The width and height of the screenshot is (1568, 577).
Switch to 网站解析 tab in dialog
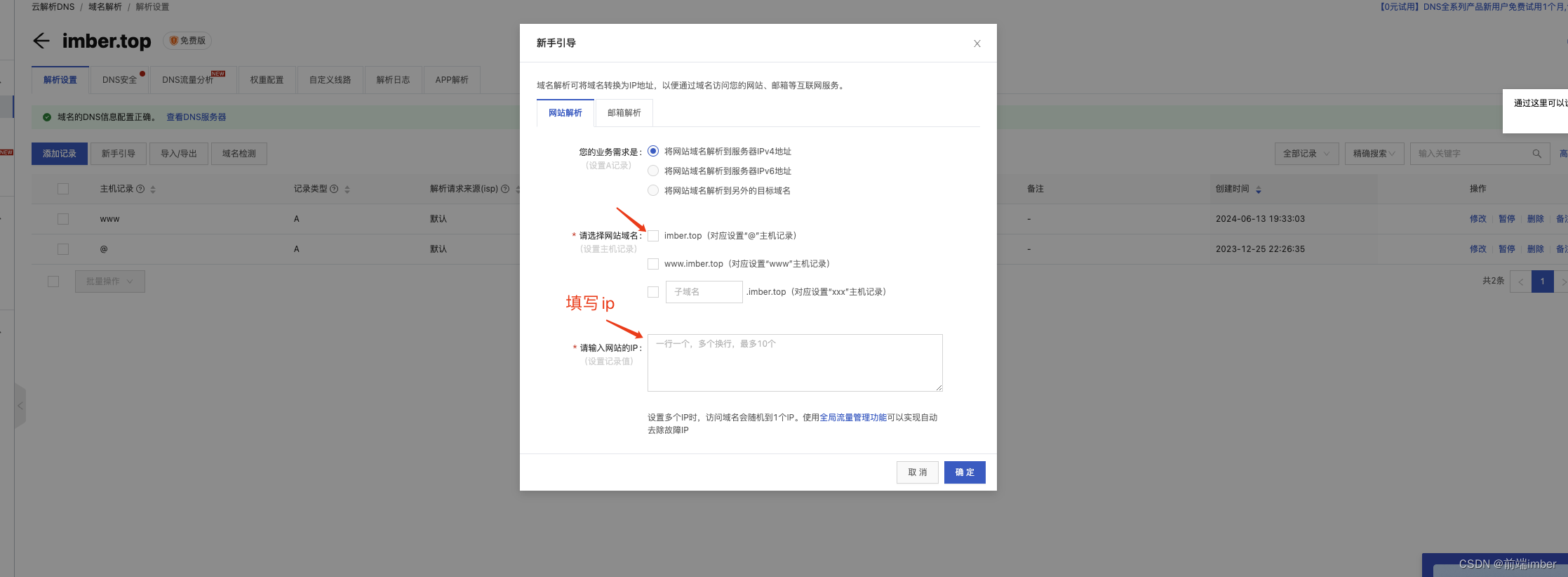(565, 113)
